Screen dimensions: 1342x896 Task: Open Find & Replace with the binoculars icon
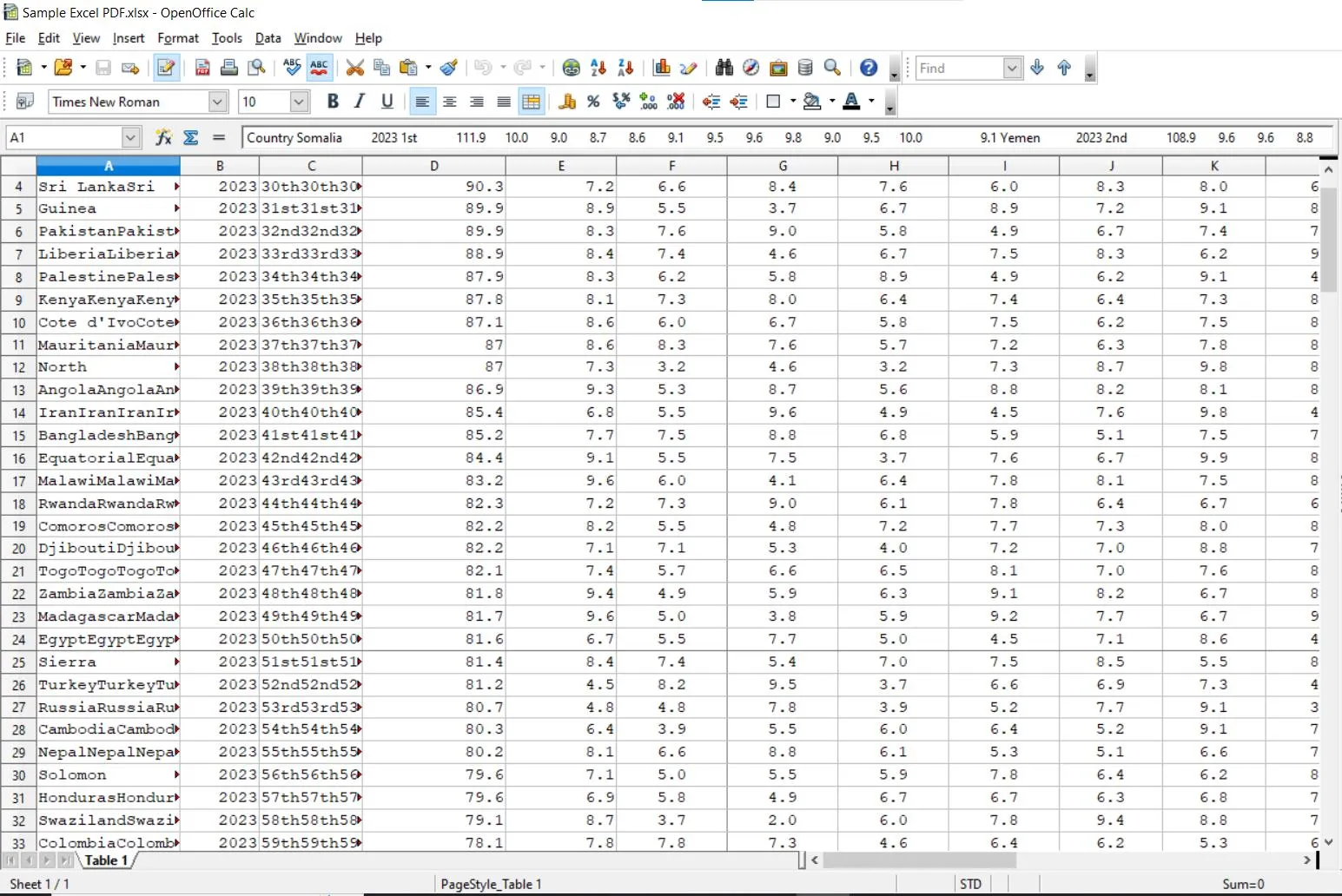[724, 68]
